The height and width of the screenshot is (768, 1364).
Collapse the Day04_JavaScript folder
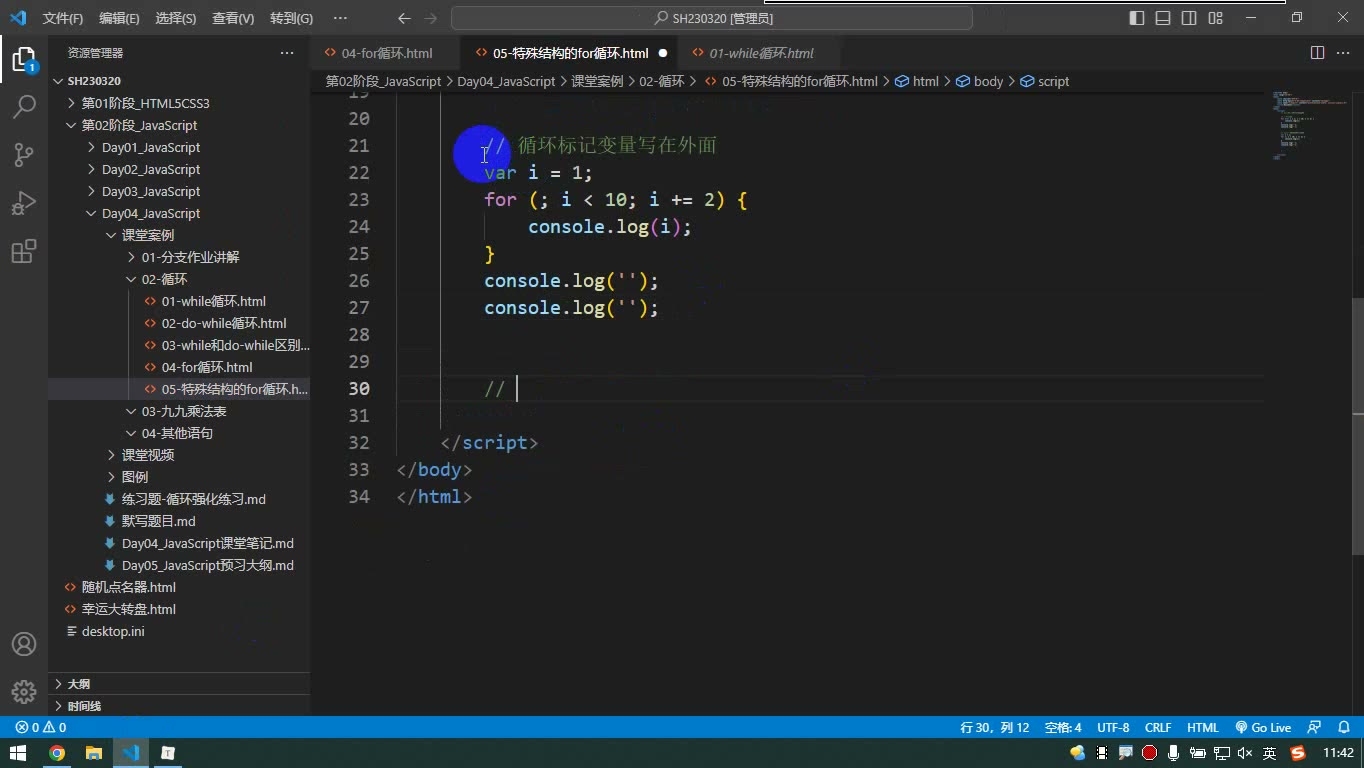150,213
